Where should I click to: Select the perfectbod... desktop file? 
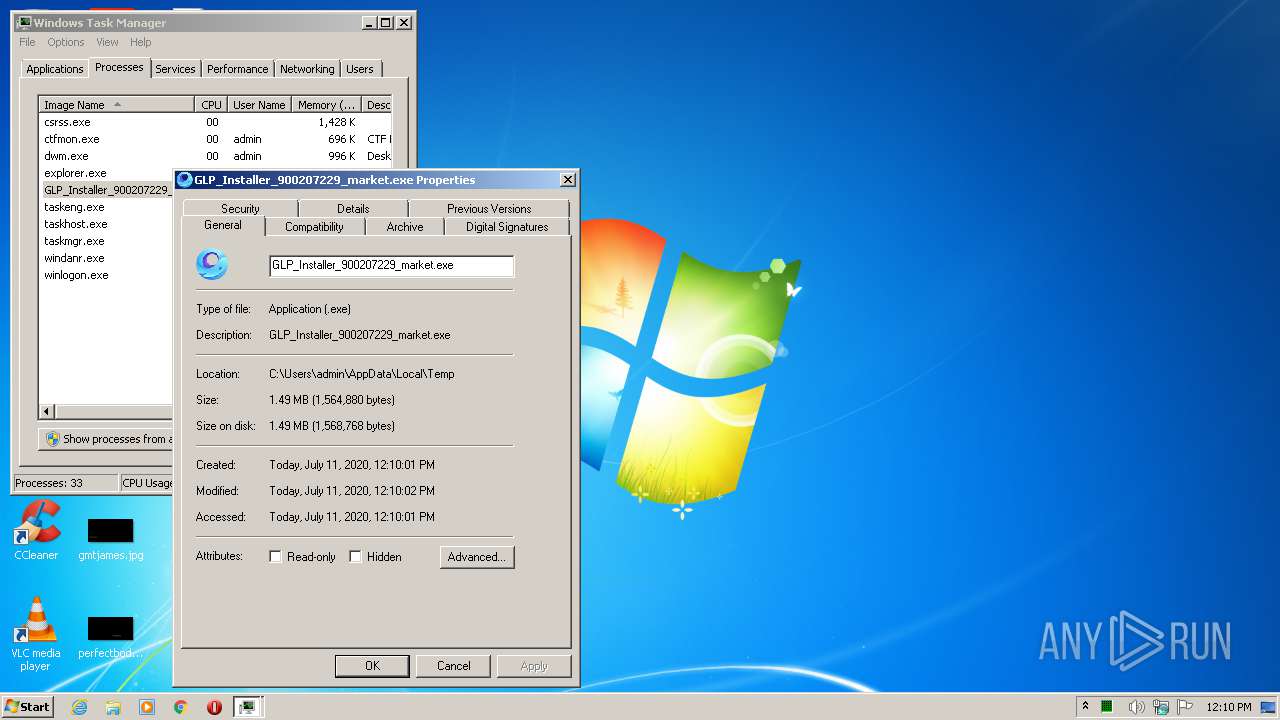coord(110,636)
